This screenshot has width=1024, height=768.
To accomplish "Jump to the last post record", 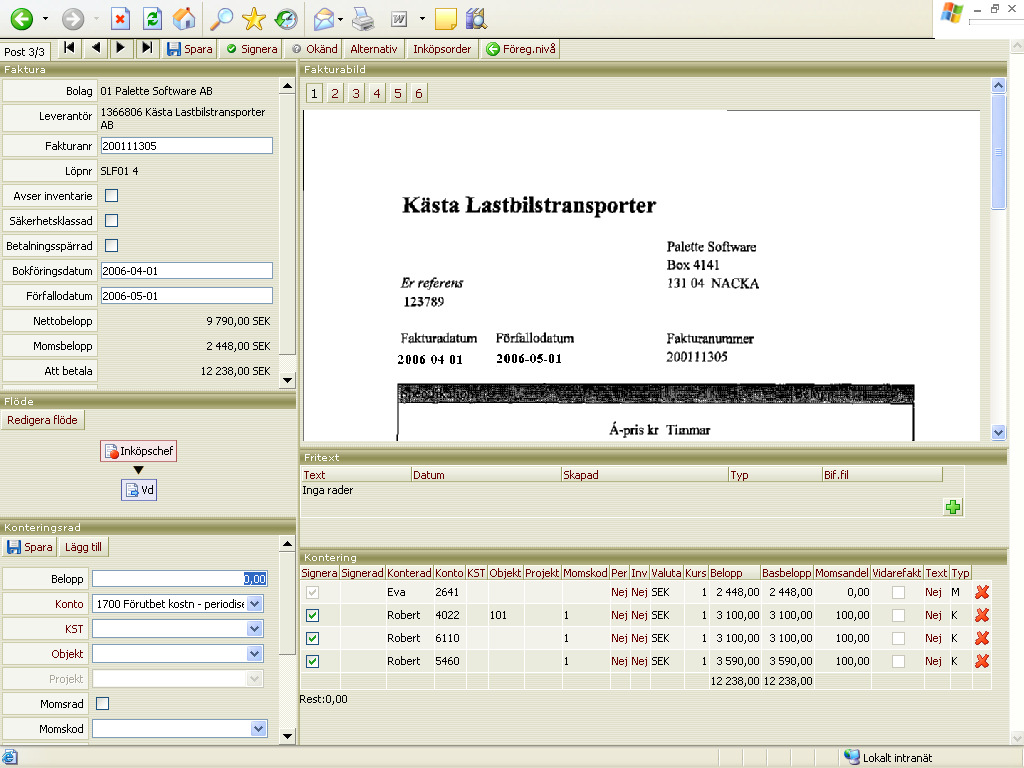I will (x=147, y=48).
